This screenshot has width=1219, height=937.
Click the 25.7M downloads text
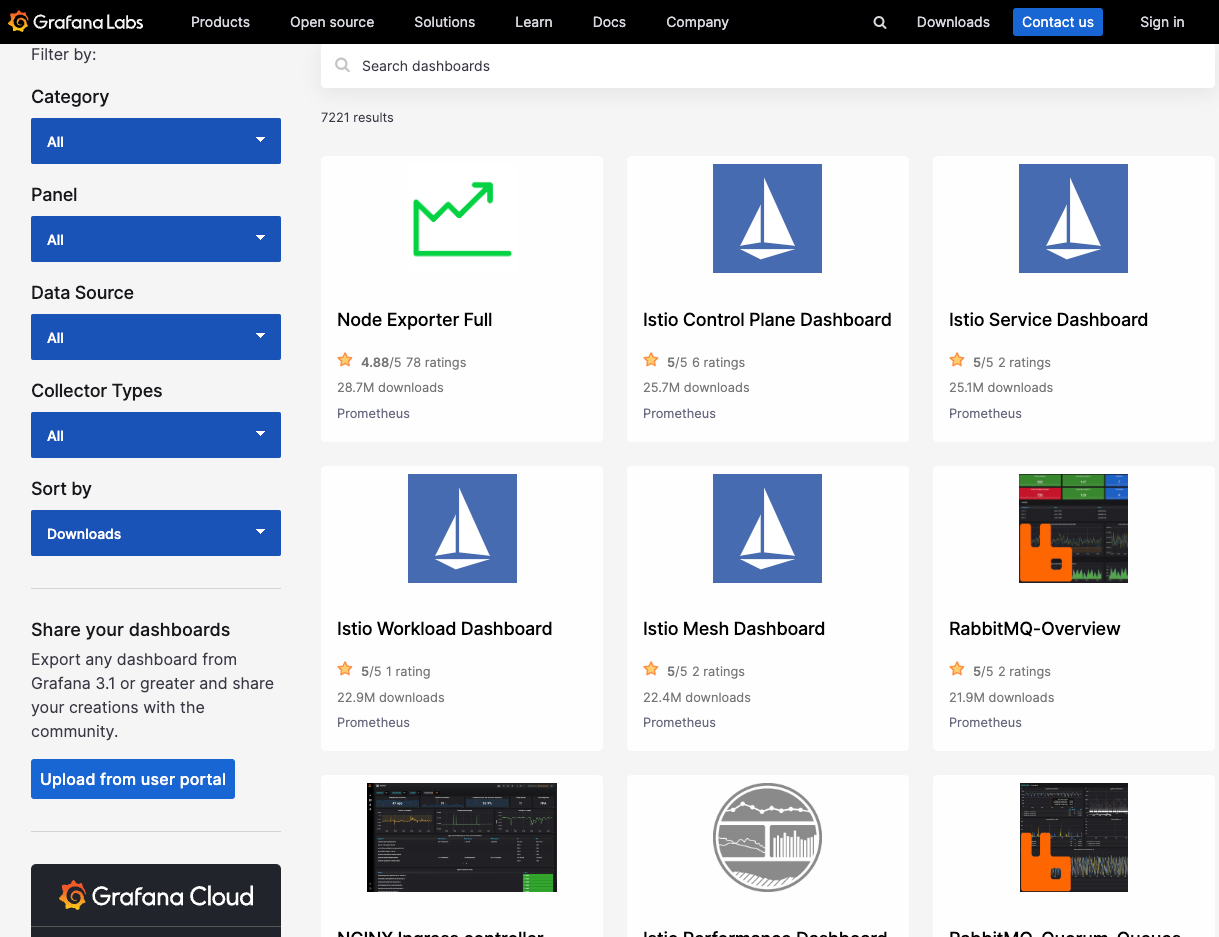click(696, 387)
